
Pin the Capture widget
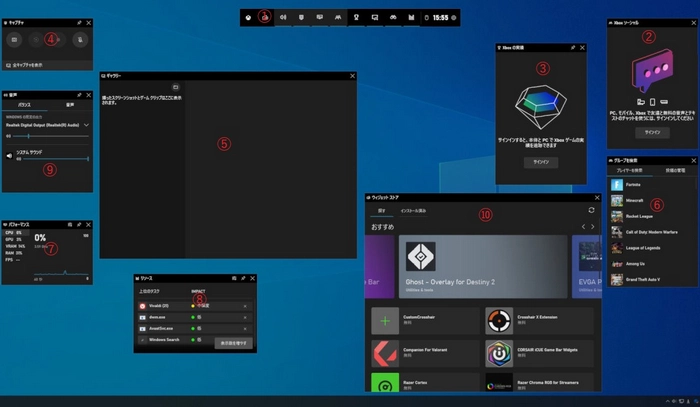click(79, 23)
